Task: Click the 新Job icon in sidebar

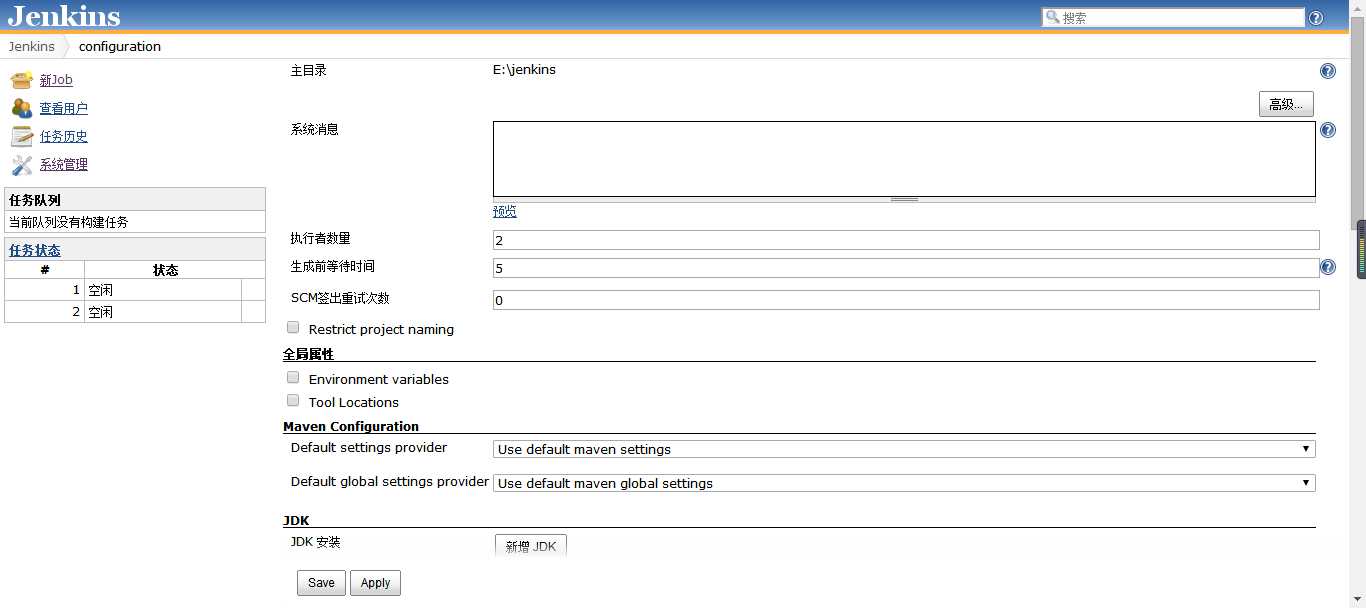Action: (x=22, y=80)
